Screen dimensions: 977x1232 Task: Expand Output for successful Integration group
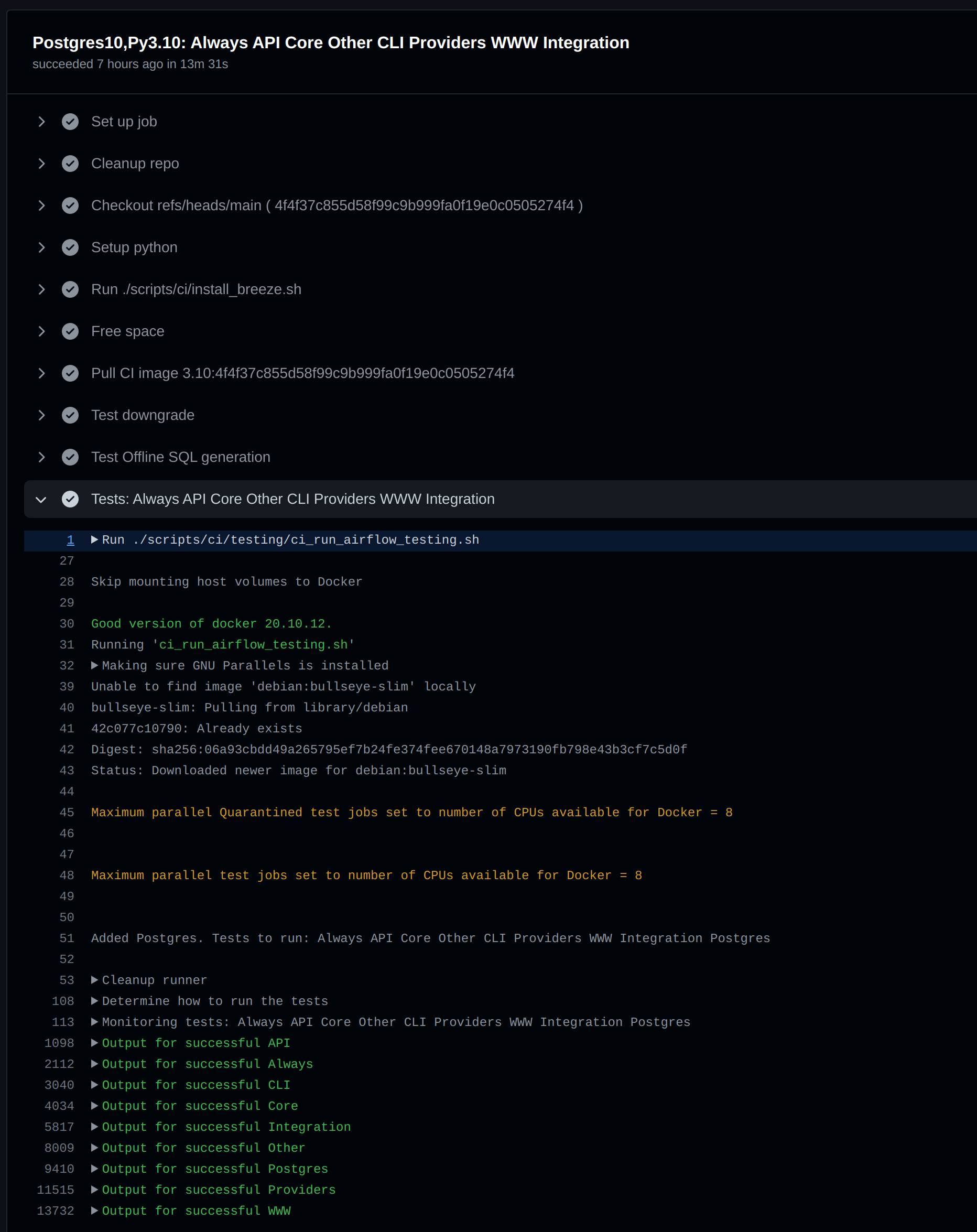(x=95, y=1127)
